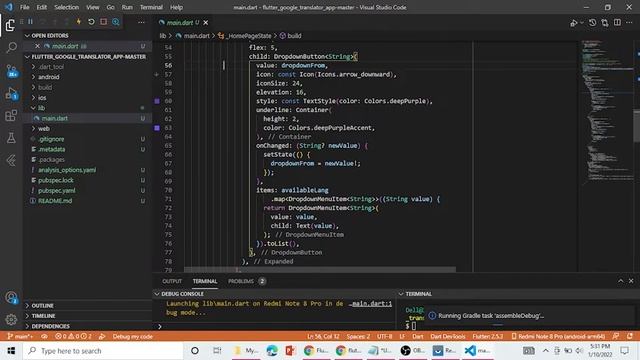This screenshot has width=640, height=360.
Task: Open the Testing flask view
Action: (11, 138)
